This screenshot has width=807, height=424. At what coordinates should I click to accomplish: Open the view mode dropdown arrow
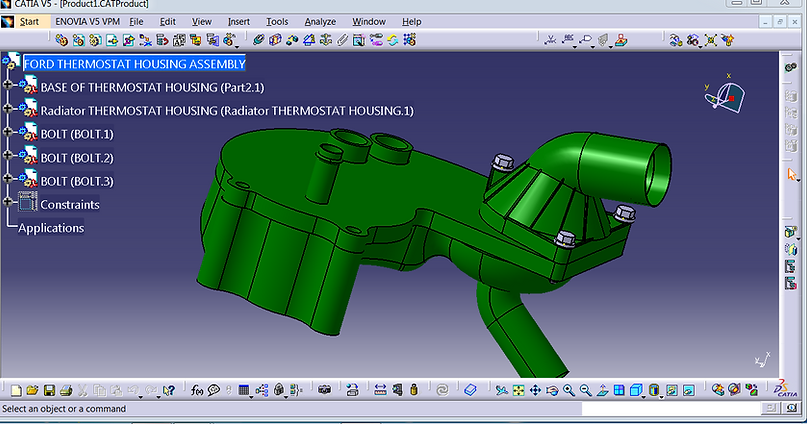pyautogui.click(x=661, y=397)
